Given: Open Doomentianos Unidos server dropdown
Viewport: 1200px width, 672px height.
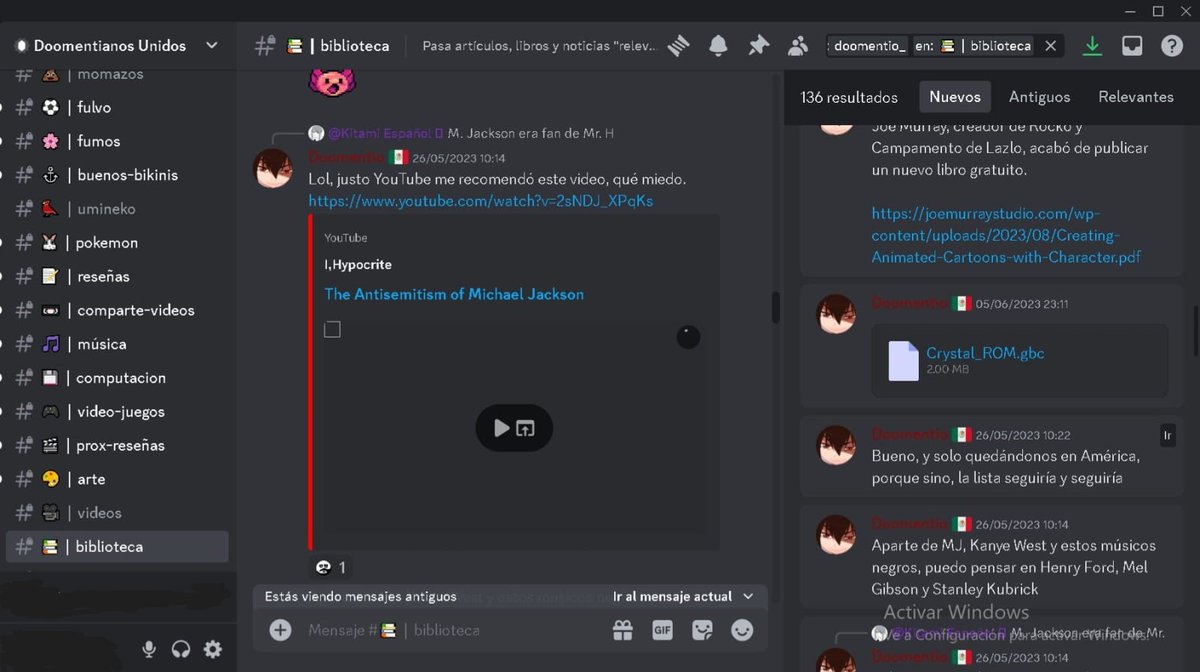Looking at the screenshot, I should click(211, 46).
